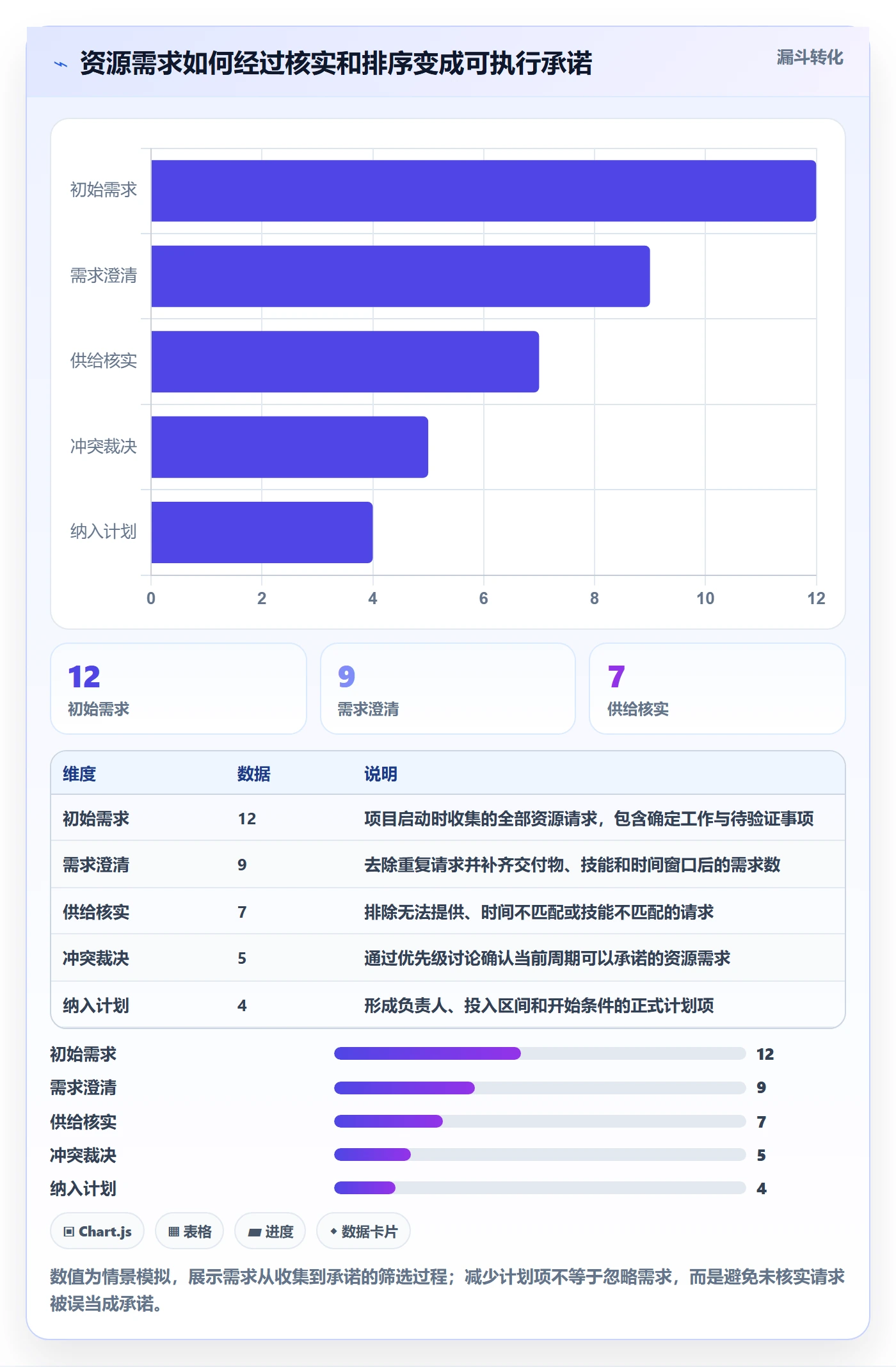Open the stat card showing 7 供给核实
This screenshot has height=1367, width=896.
717,689
